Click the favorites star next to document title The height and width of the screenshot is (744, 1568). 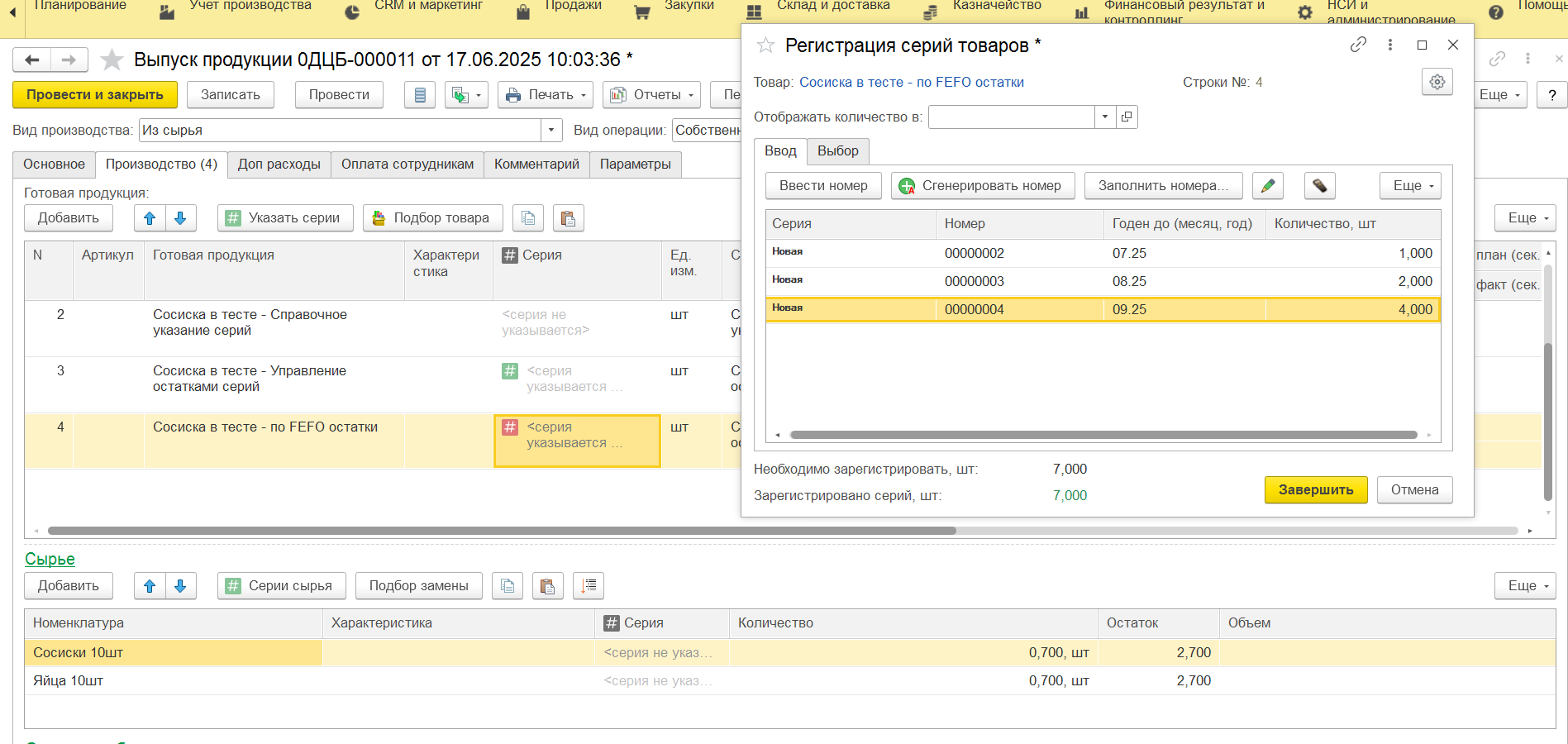pos(112,60)
